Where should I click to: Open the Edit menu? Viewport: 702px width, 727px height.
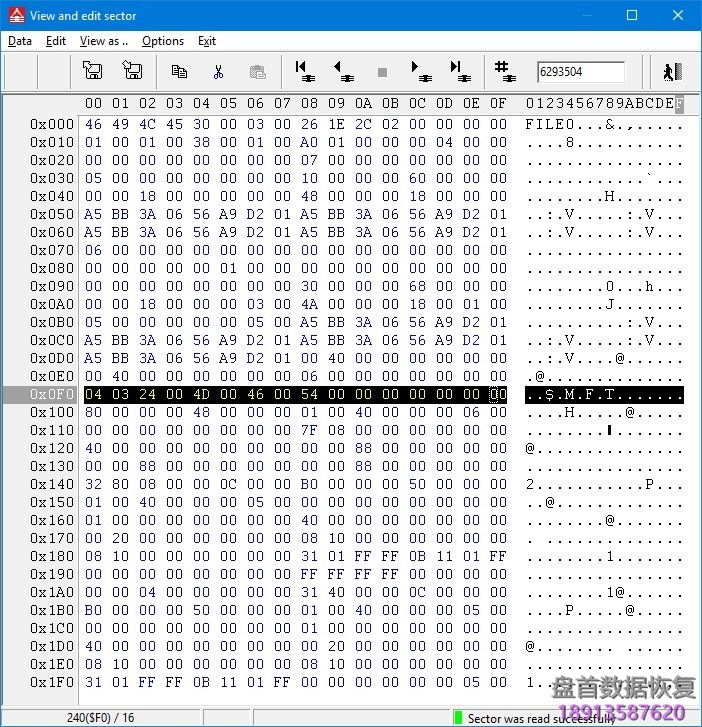coord(56,41)
